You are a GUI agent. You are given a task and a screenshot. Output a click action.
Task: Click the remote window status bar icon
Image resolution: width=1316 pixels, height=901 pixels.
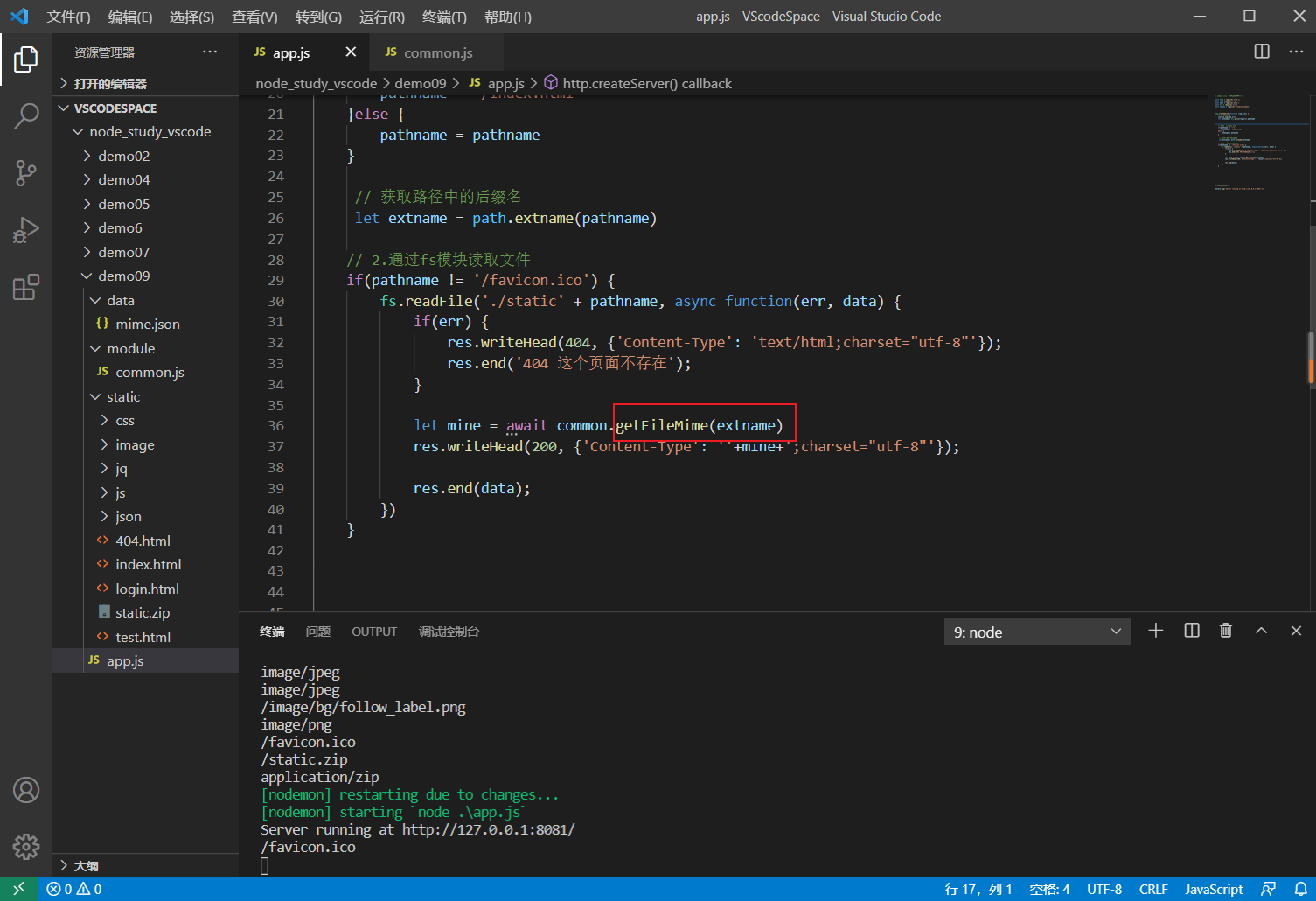click(18, 889)
